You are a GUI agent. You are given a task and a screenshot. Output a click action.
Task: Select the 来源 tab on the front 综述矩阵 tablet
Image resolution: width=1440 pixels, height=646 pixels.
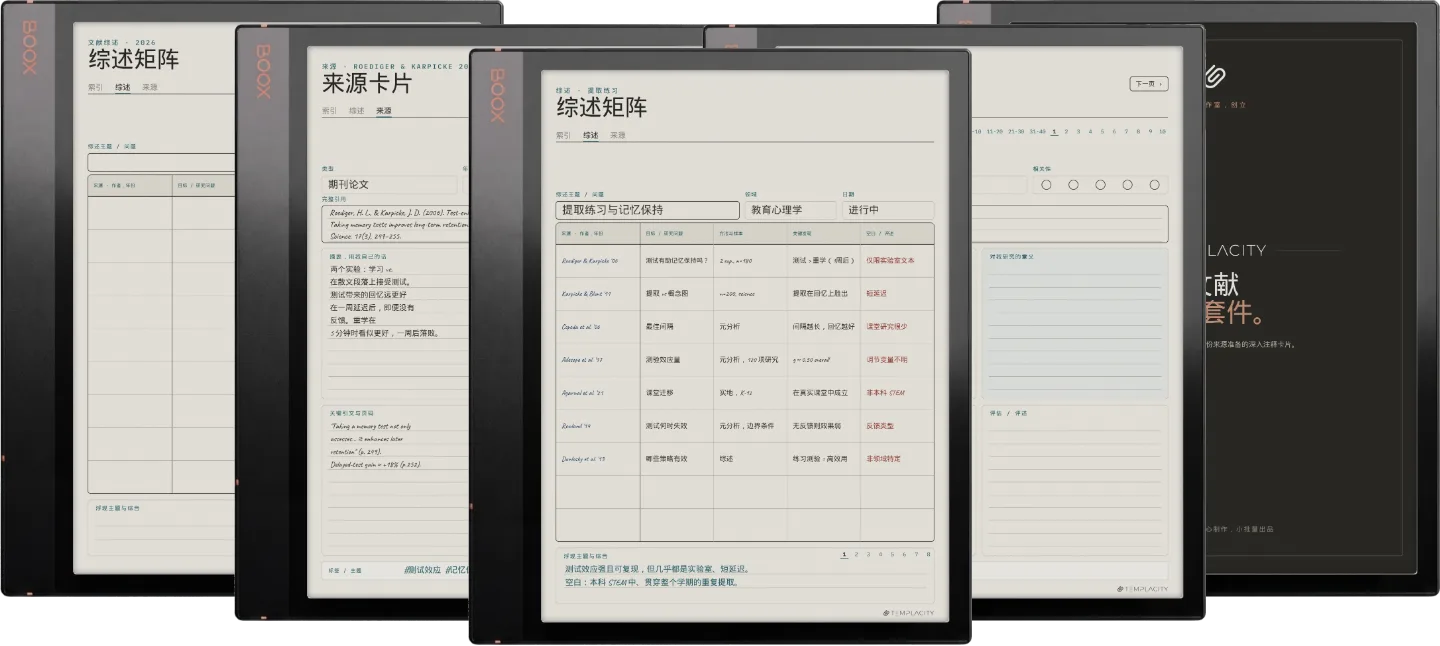[617, 135]
